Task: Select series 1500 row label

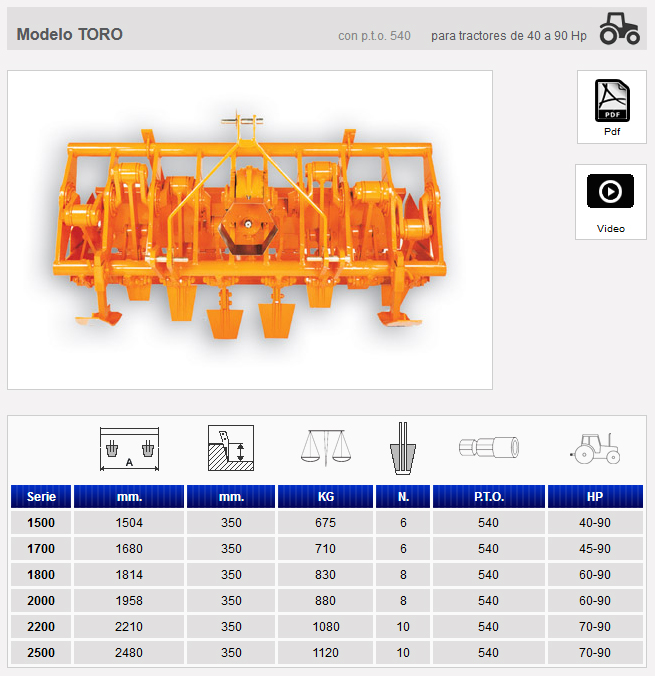Action: coord(41,523)
